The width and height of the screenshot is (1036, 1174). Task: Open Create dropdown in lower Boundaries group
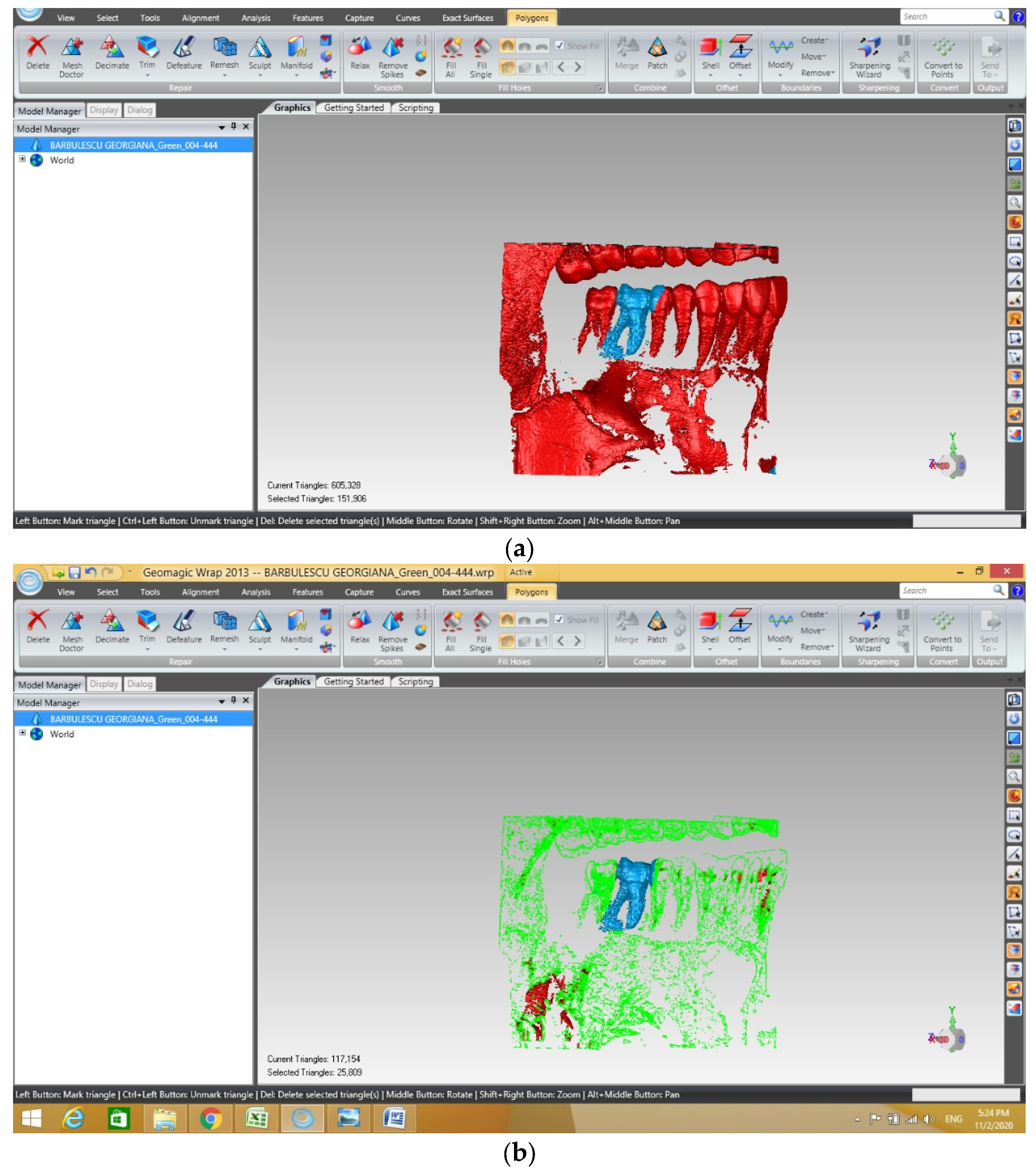coord(814,614)
